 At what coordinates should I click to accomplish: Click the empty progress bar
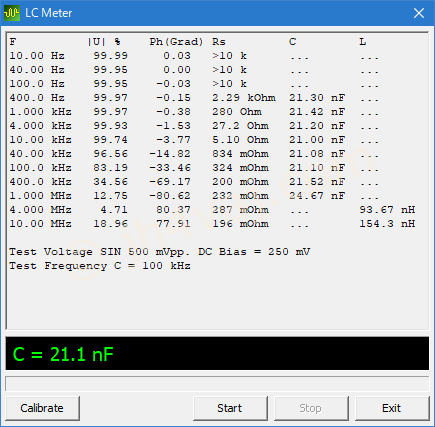click(217, 384)
